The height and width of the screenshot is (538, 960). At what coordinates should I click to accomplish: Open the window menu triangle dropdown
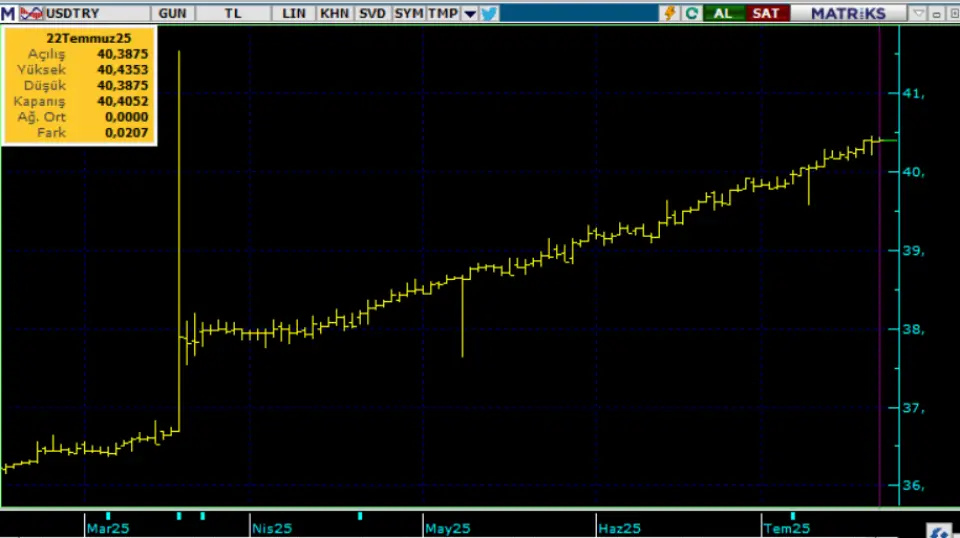point(918,13)
